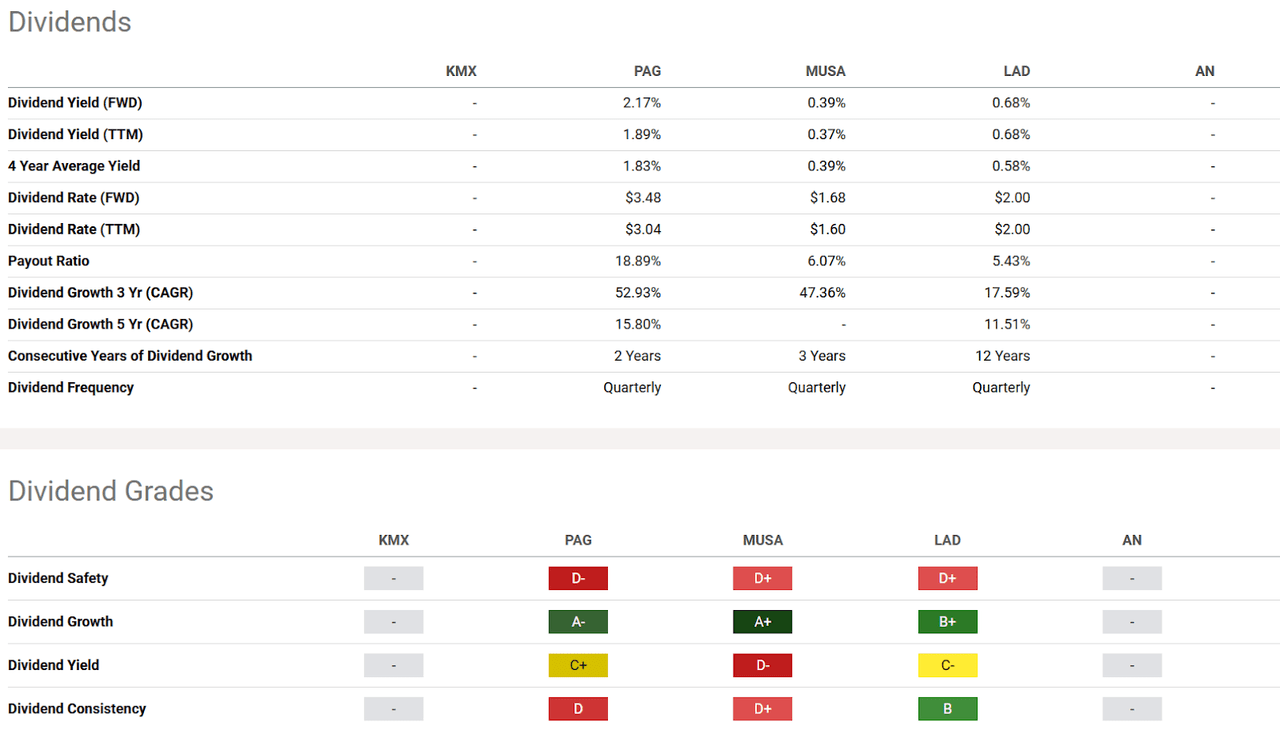The height and width of the screenshot is (750, 1280).
Task: Select the MUSA header in Dividend Grades table
Action: click(x=763, y=540)
